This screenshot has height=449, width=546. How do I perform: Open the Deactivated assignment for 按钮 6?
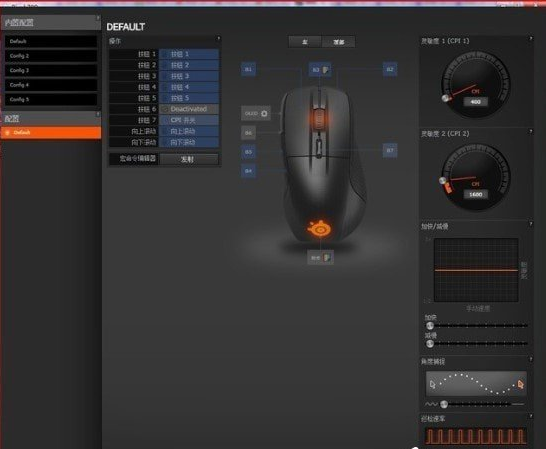point(189,109)
